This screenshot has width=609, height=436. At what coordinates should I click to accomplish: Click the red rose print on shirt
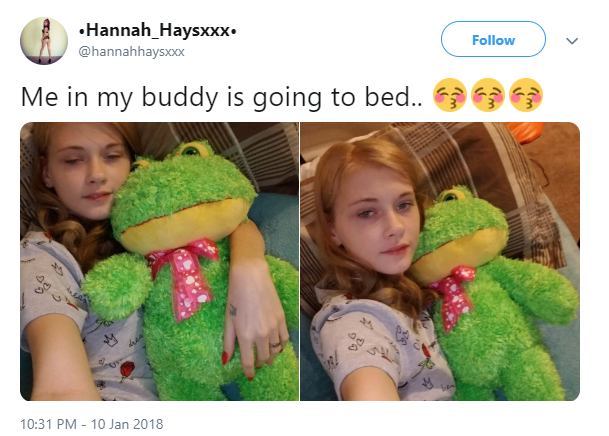tap(127, 370)
